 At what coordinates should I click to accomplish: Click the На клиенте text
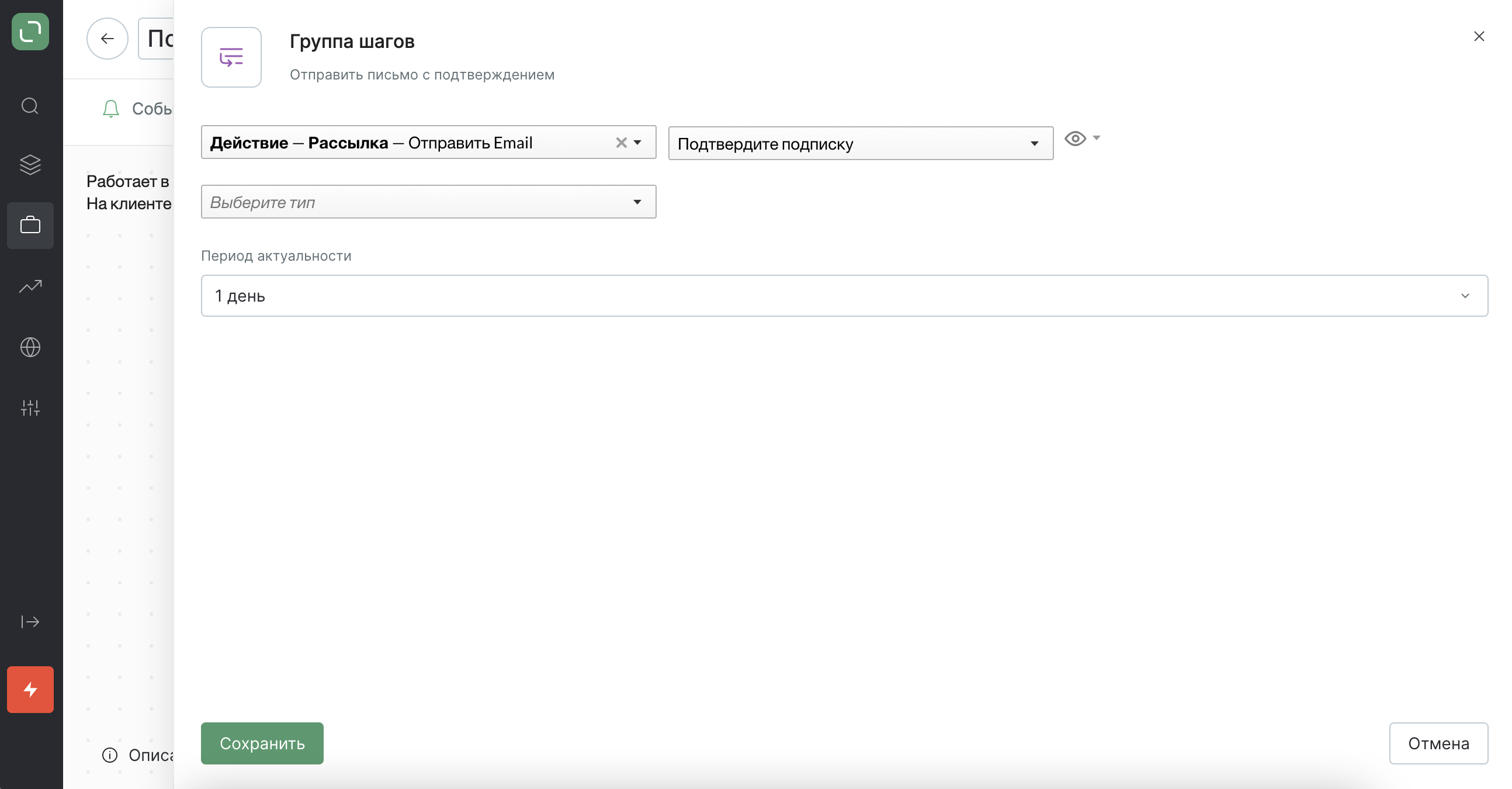pos(129,204)
